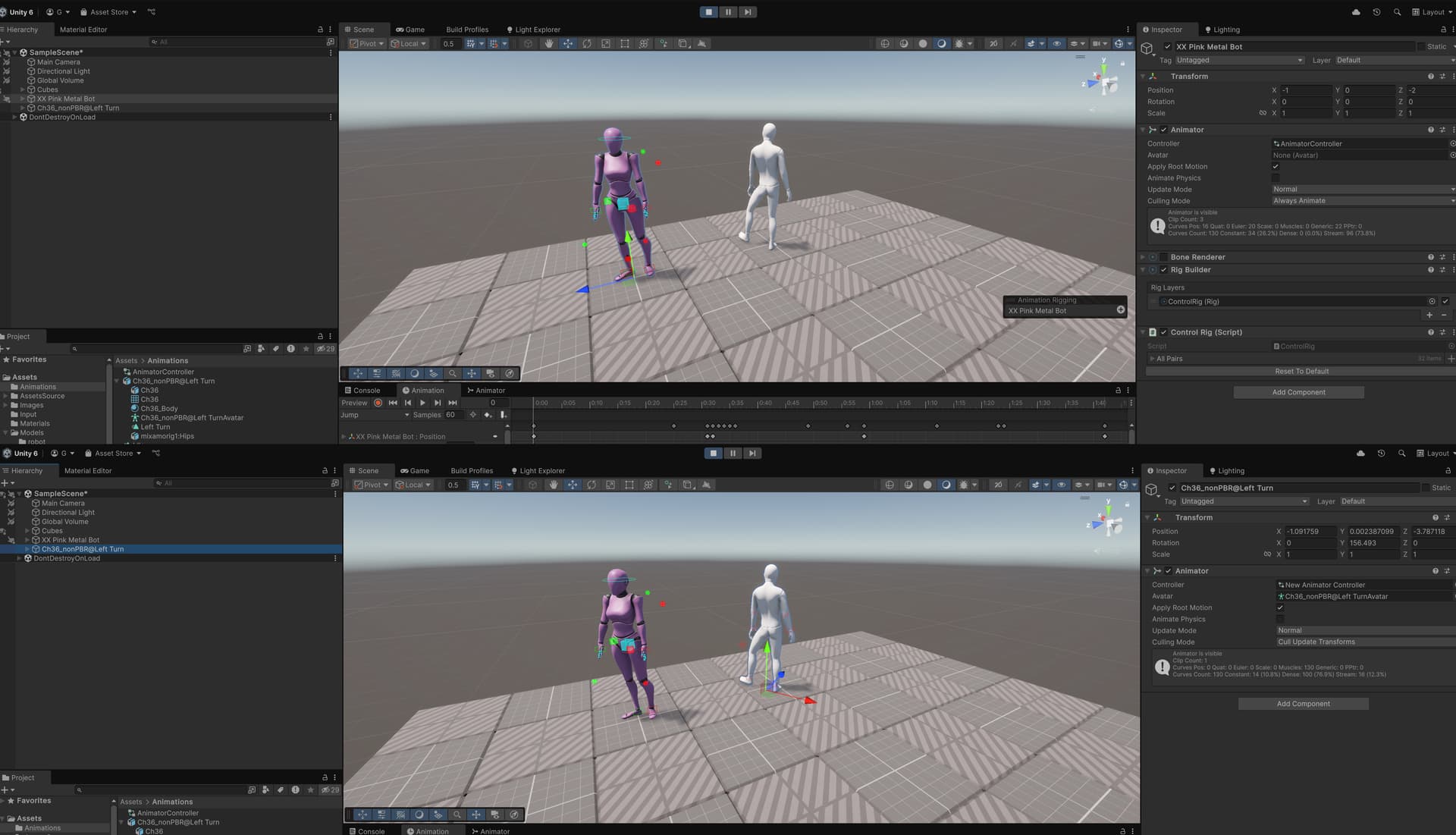The height and width of the screenshot is (835, 1456).
Task: Select the Move tool in the Scene toolbar
Action: (x=568, y=43)
